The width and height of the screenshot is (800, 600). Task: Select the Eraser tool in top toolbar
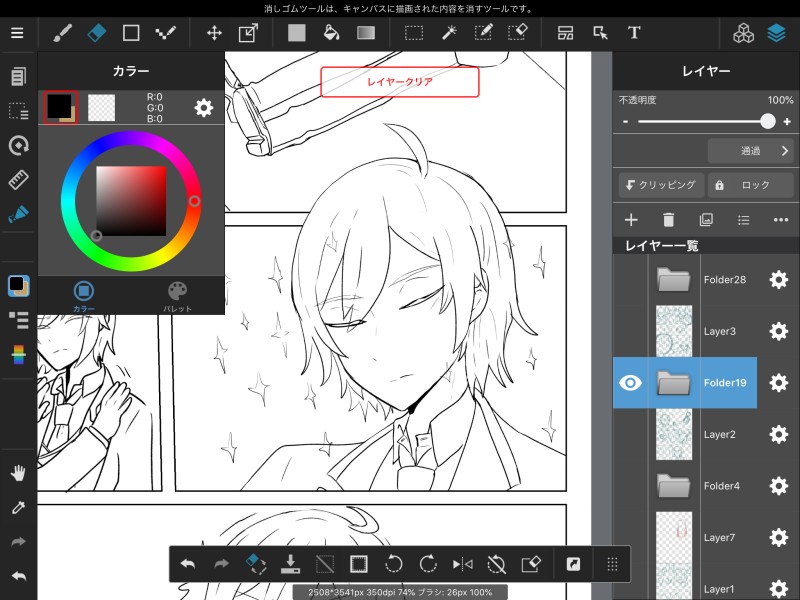(97, 33)
